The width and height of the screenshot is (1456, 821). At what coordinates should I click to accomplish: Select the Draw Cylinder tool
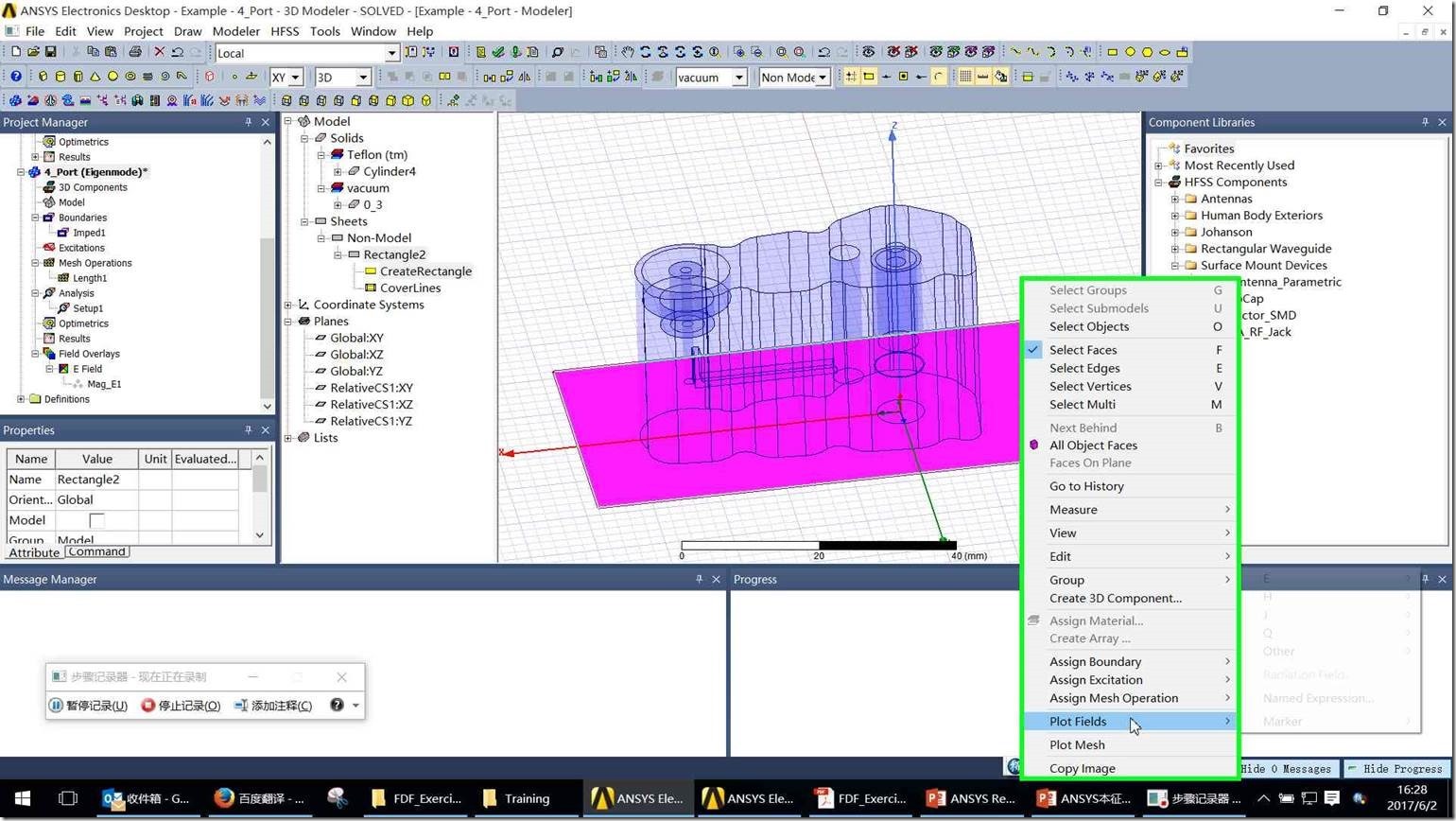[x=61, y=77]
